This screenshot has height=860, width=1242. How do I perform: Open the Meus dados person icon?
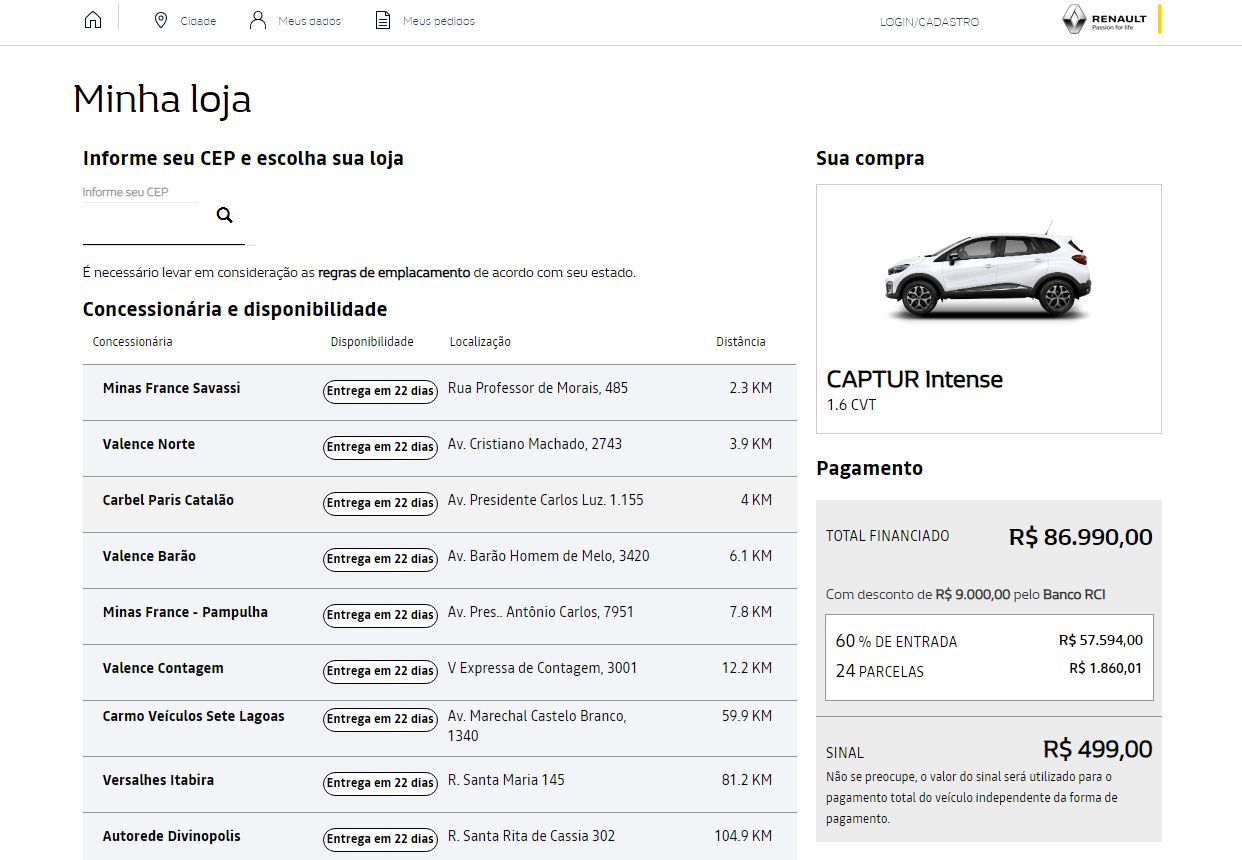coord(258,20)
